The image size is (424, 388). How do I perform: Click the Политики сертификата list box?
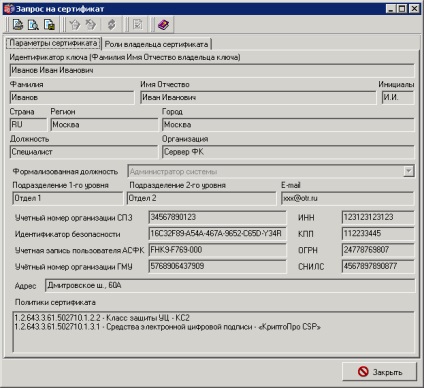coord(213,332)
